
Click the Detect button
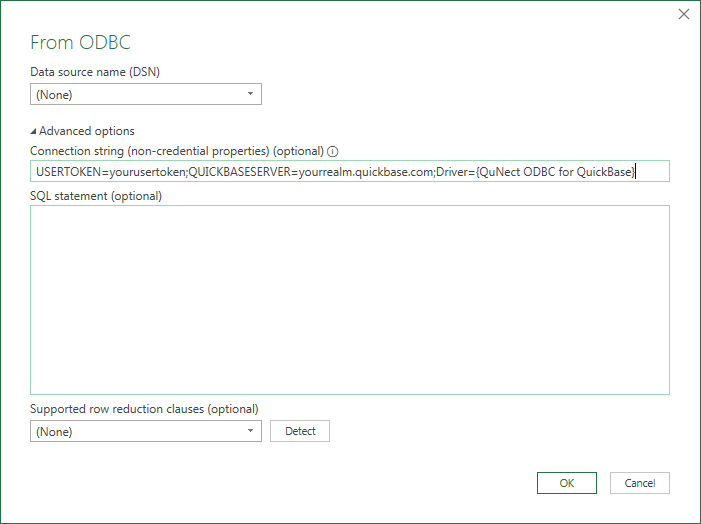pos(300,431)
